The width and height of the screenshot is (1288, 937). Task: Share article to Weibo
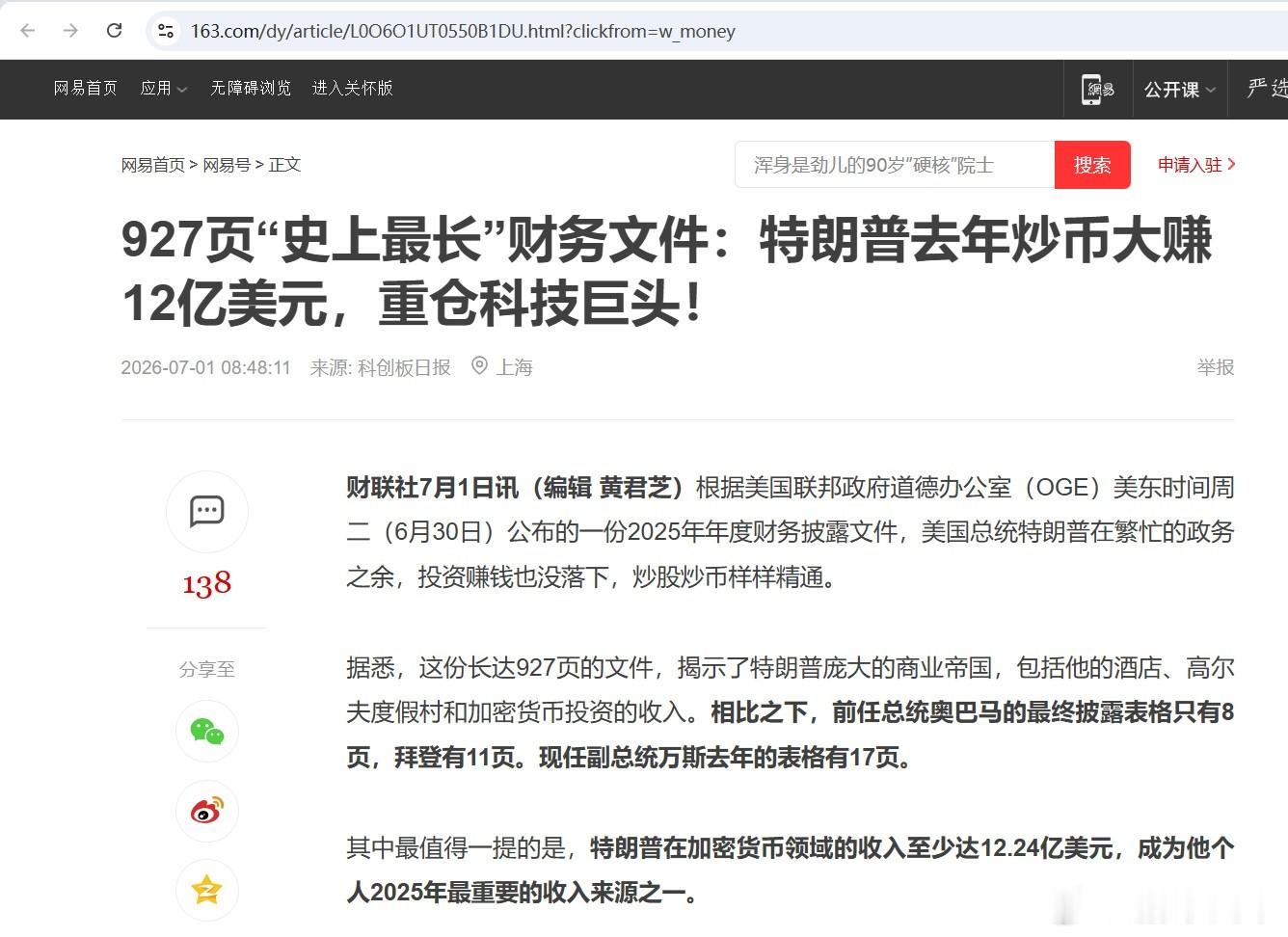[206, 811]
